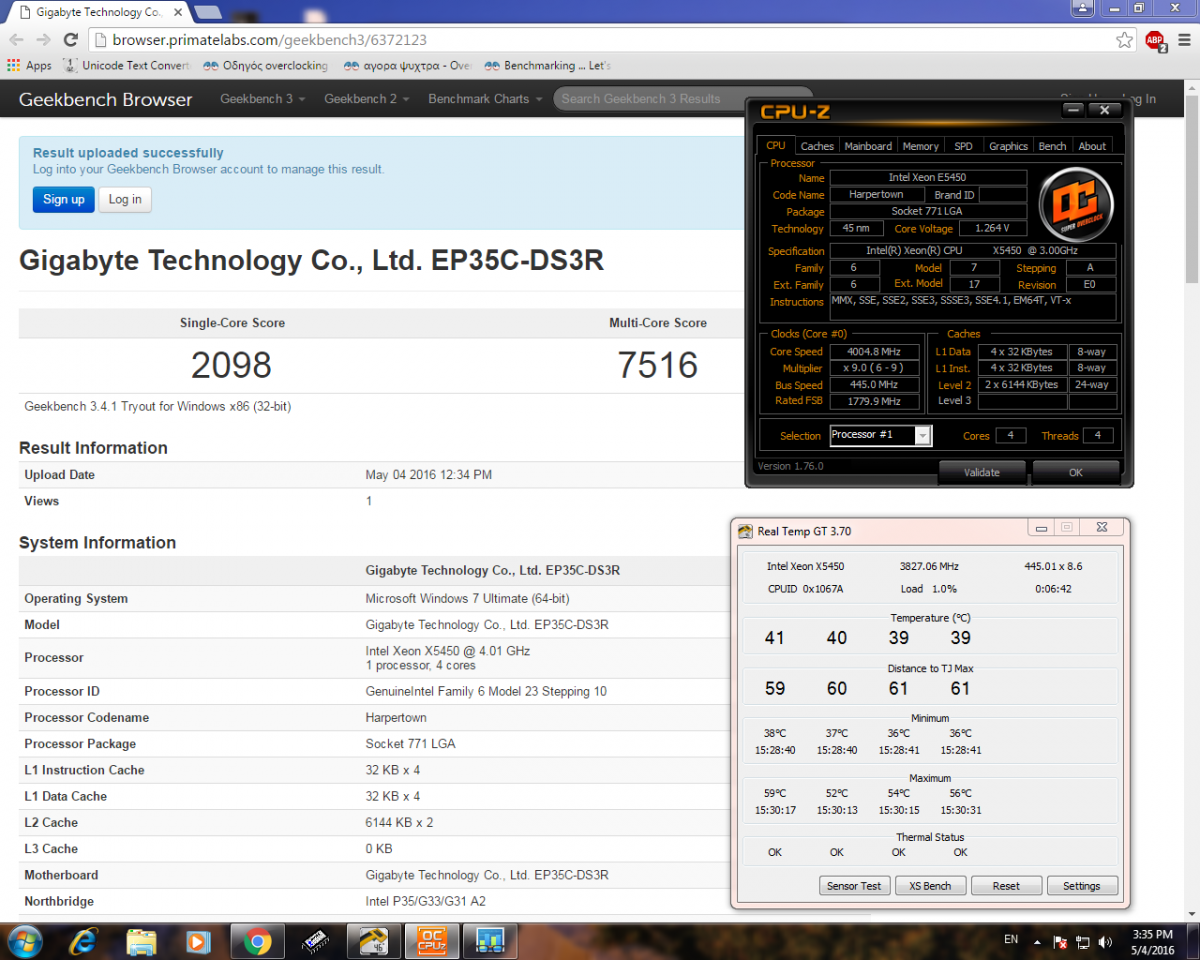Image resolution: width=1200 pixels, height=960 pixels.
Task: Open the Action Center flag icon
Action: [x=1061, y=942]
